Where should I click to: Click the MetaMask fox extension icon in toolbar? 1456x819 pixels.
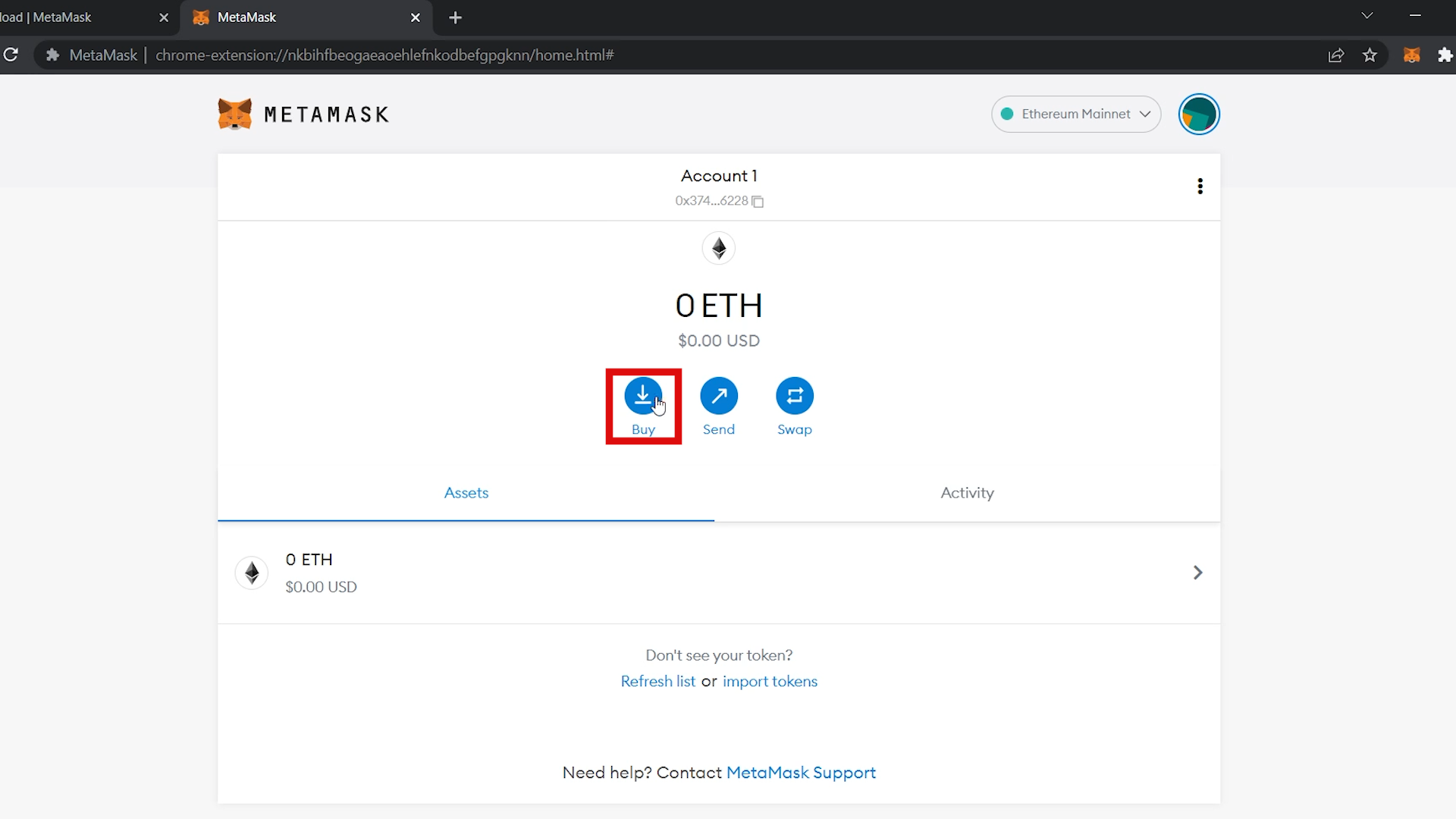pyautogui.click(x=1411, y=55)
